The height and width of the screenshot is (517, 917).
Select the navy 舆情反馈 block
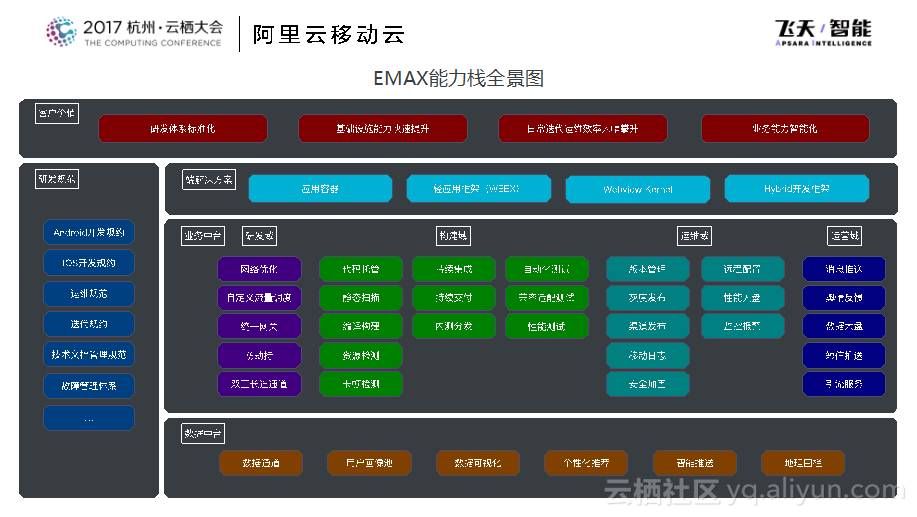point(844,298)
